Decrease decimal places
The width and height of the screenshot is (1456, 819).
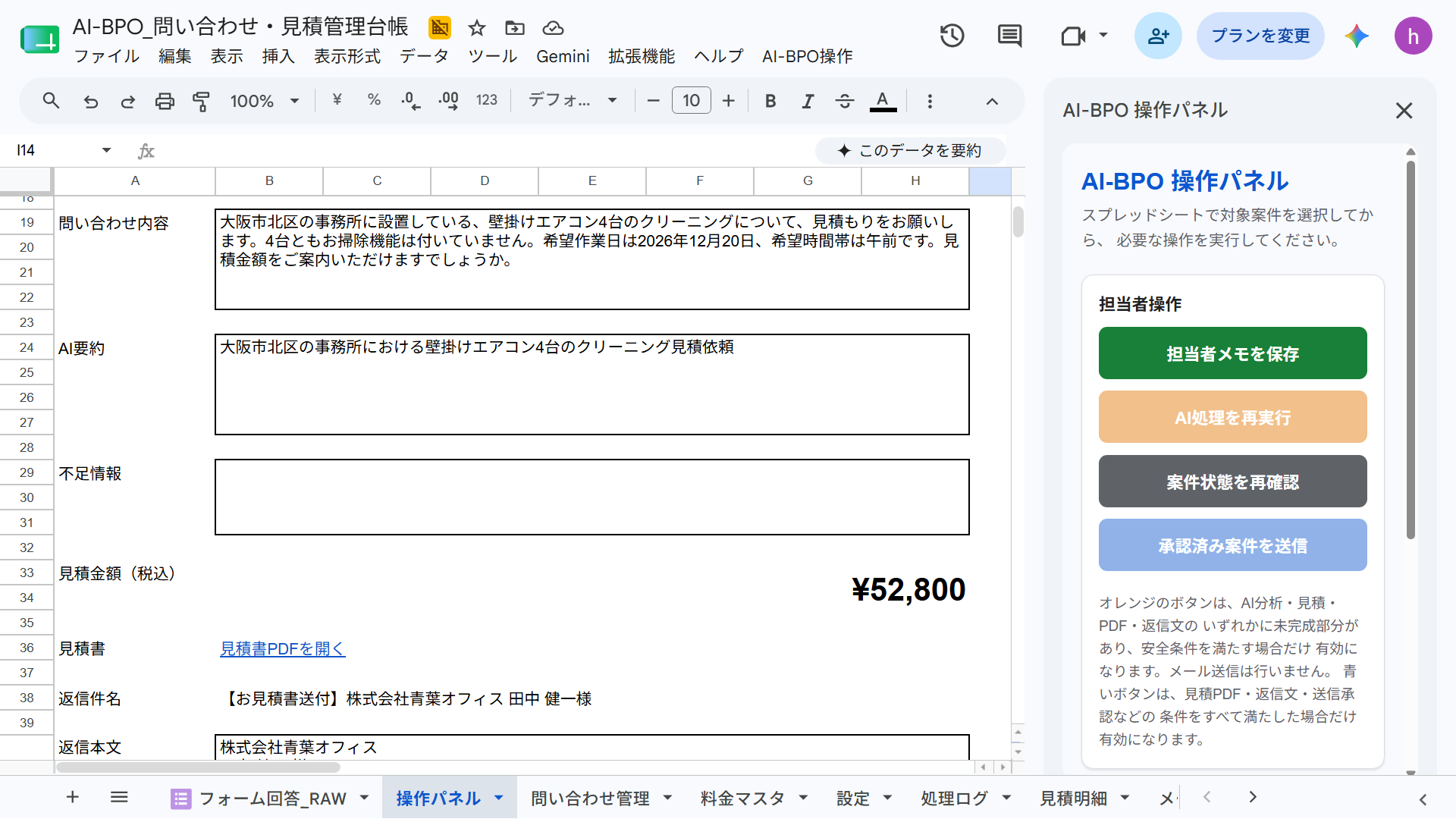pyautogui.click(x=410, y=101)
